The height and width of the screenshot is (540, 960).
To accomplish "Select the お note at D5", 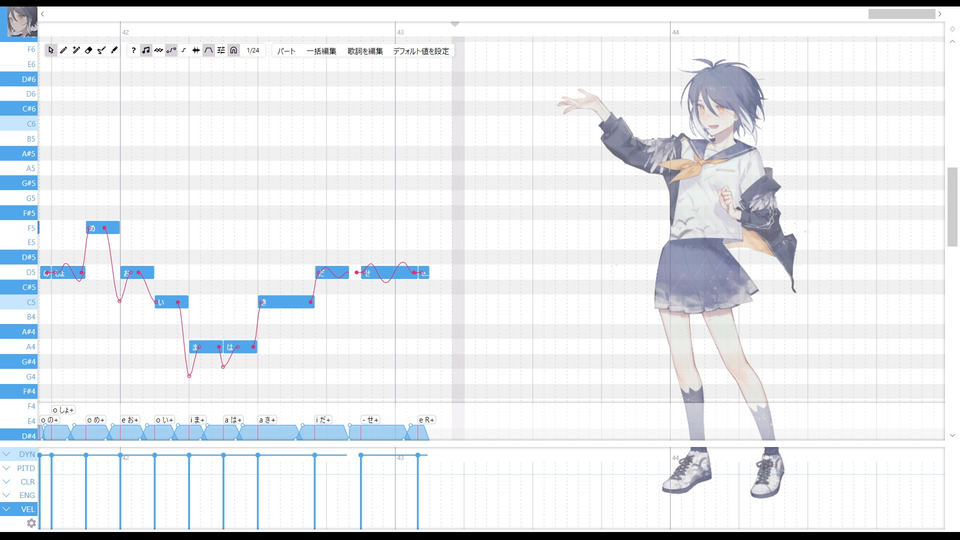I will (x=137, y=272).
